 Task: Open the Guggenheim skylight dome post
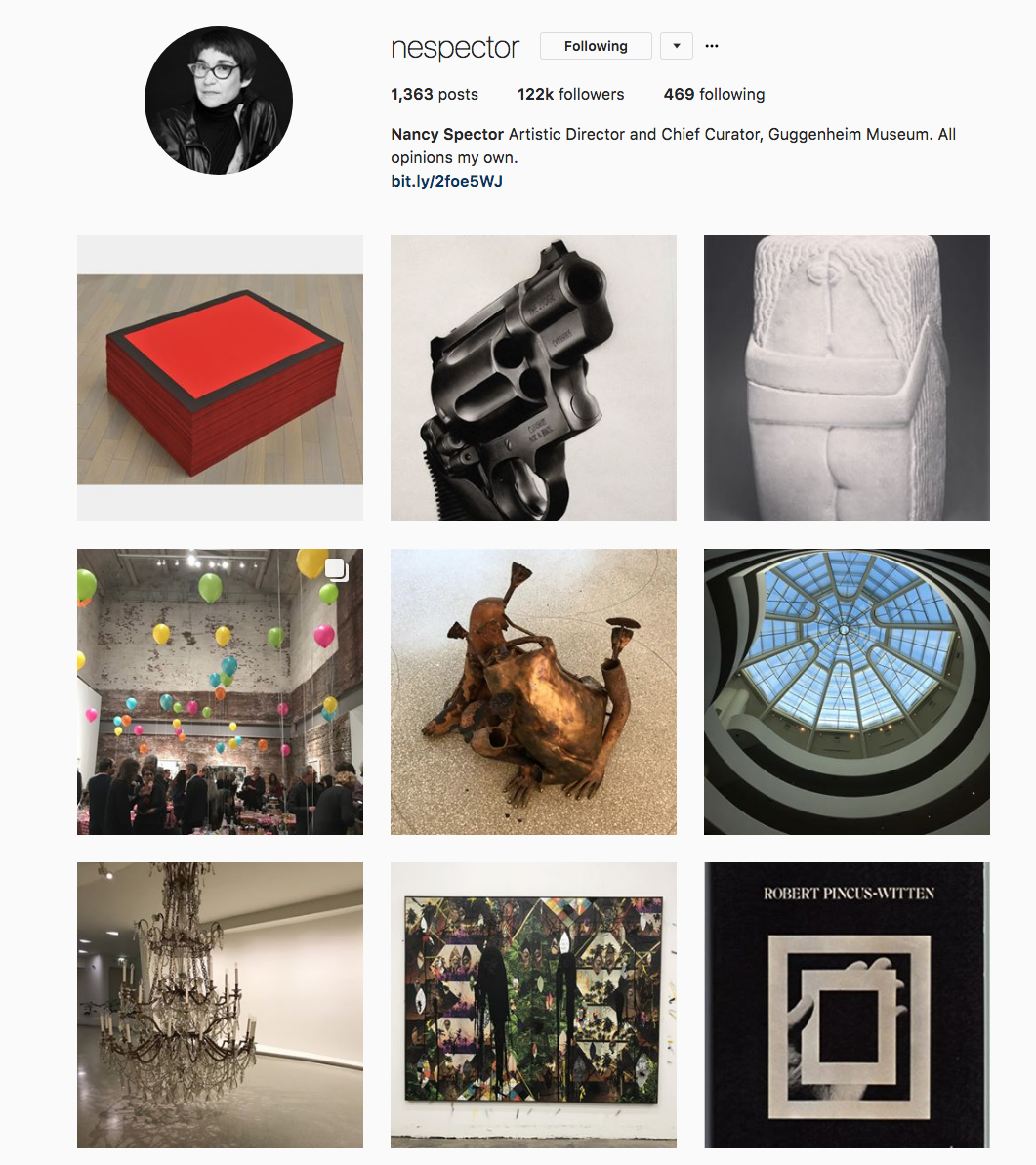[x=847, y=691]
